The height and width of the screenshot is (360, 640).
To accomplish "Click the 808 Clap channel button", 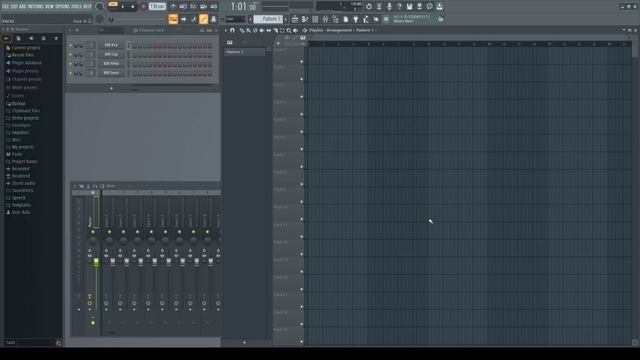I will [x=111, y=54].
